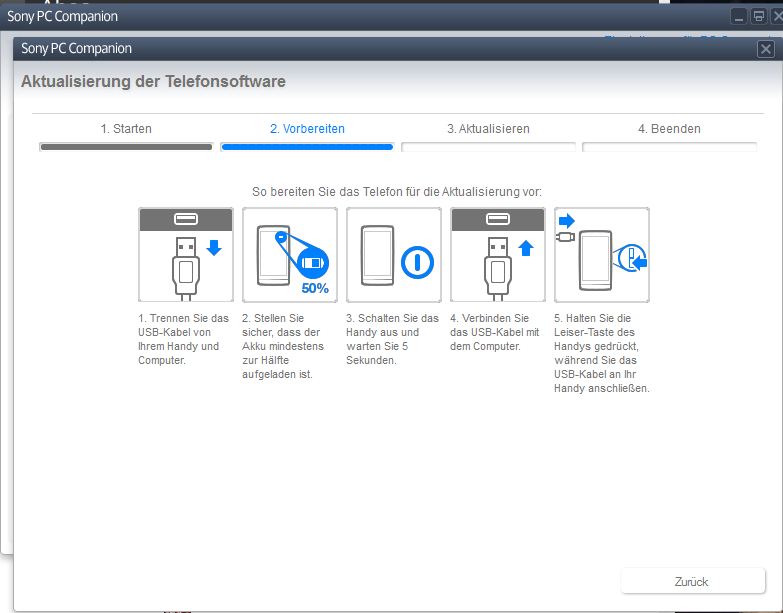Select the hold volume-down key illustration
This screenshot has width=783, height=613.
click(602, 255)
